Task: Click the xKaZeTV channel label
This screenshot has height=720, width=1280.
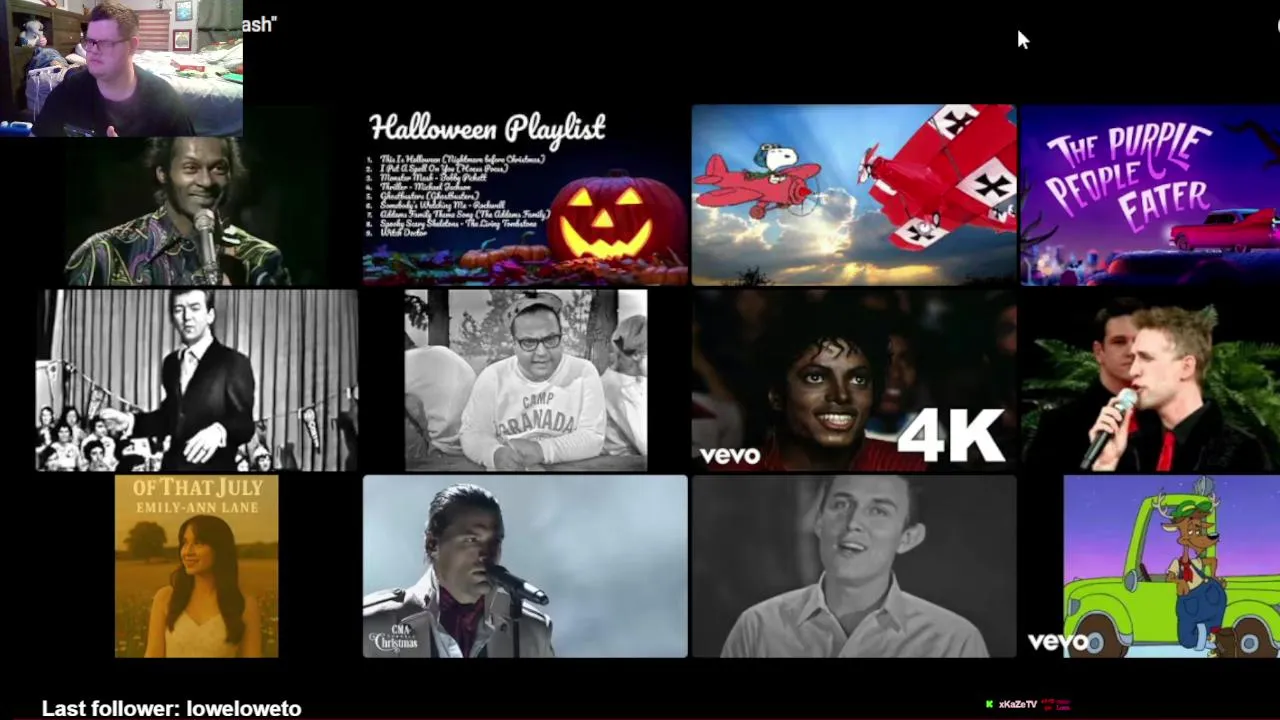Action: (1017, 704)
